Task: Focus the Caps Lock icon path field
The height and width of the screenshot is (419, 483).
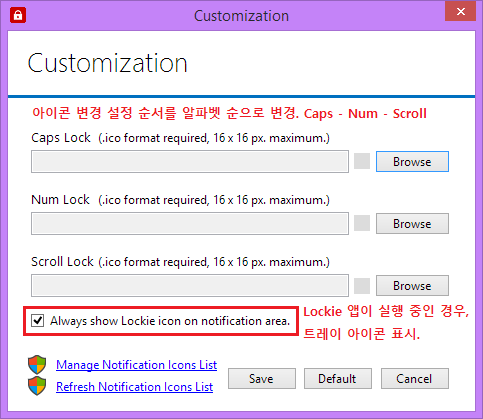Action: (190, 161)
